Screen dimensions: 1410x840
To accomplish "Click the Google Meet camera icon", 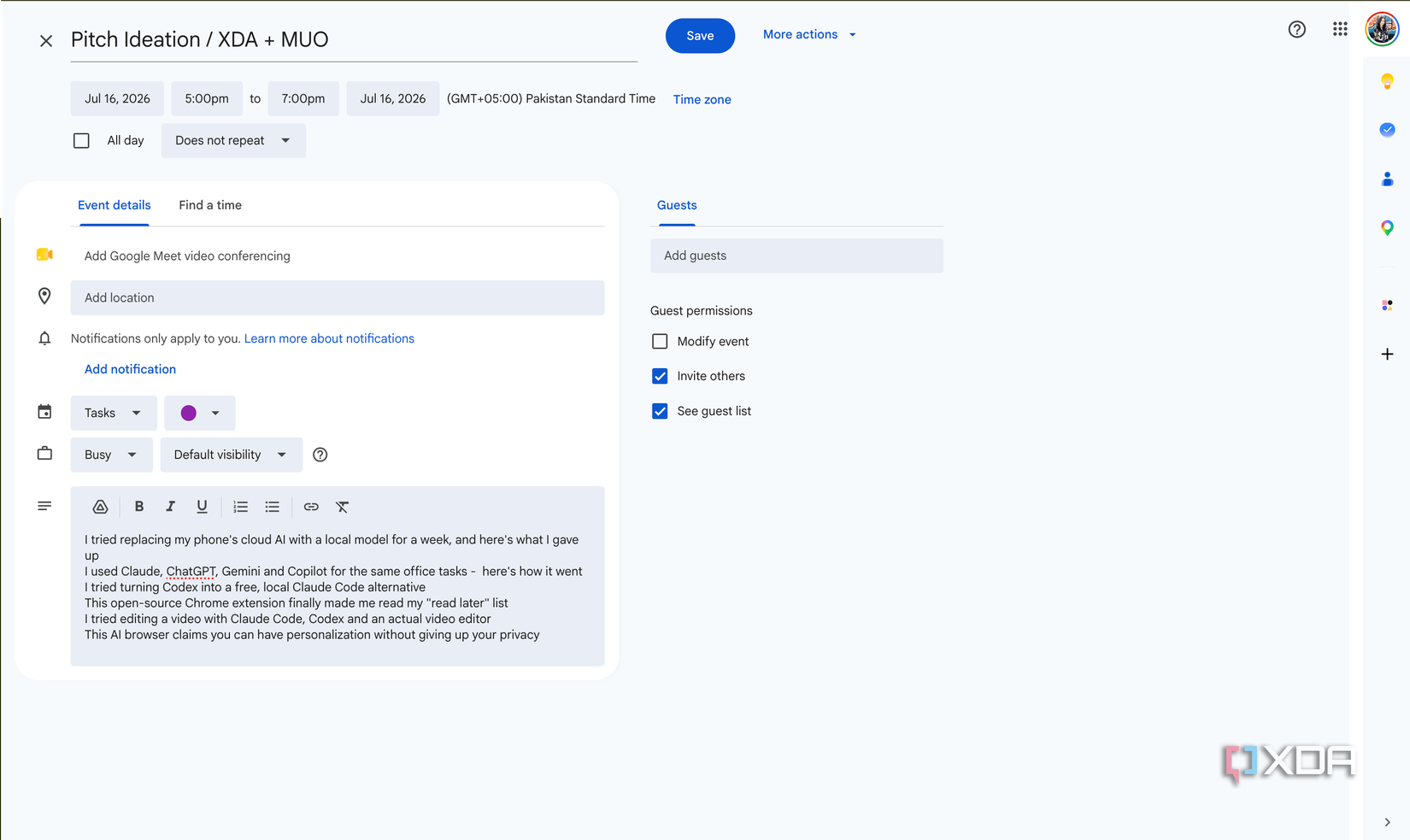I will click(x=44, y=255).
